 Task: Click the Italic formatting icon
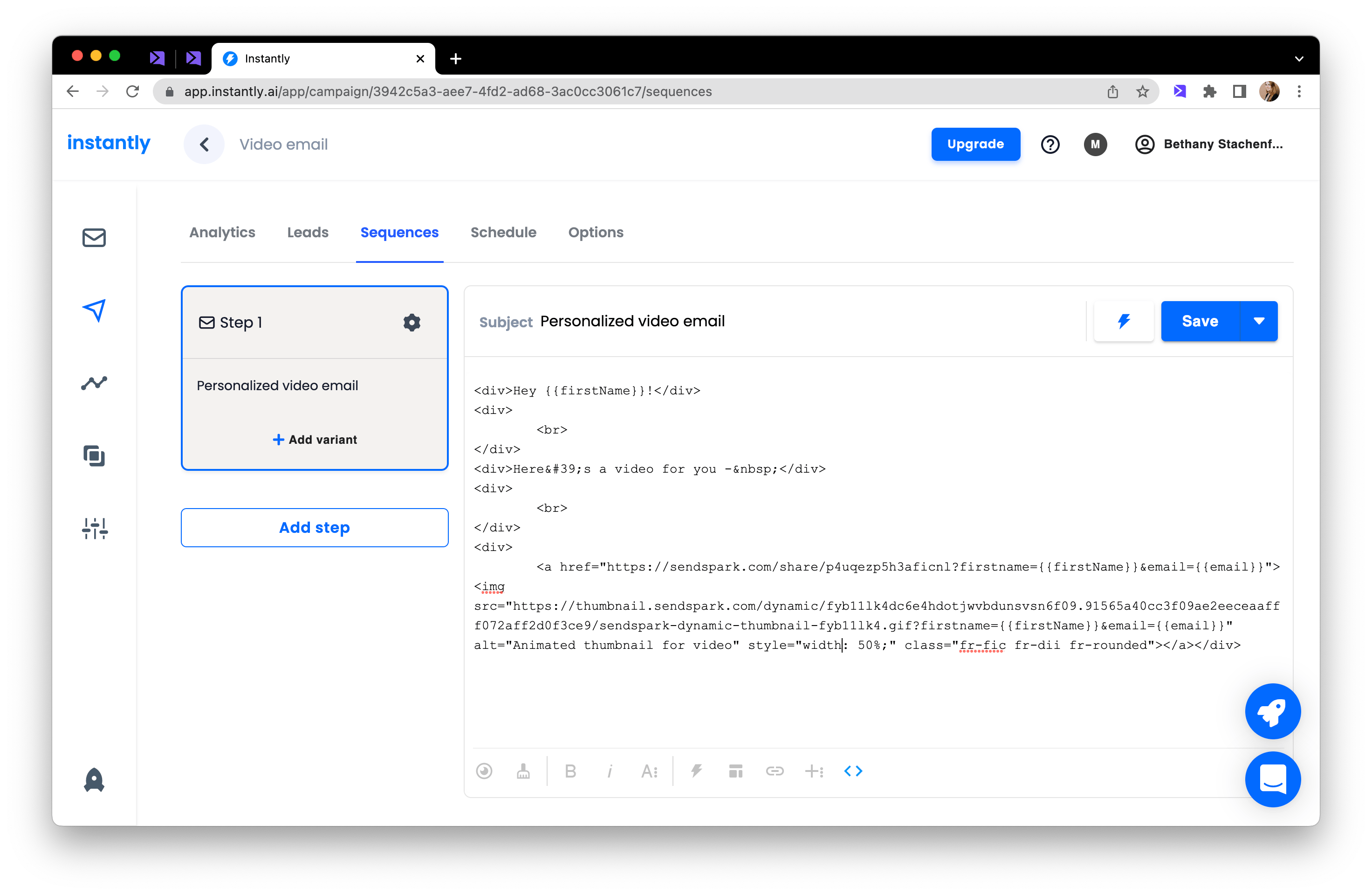click(609, 771)
